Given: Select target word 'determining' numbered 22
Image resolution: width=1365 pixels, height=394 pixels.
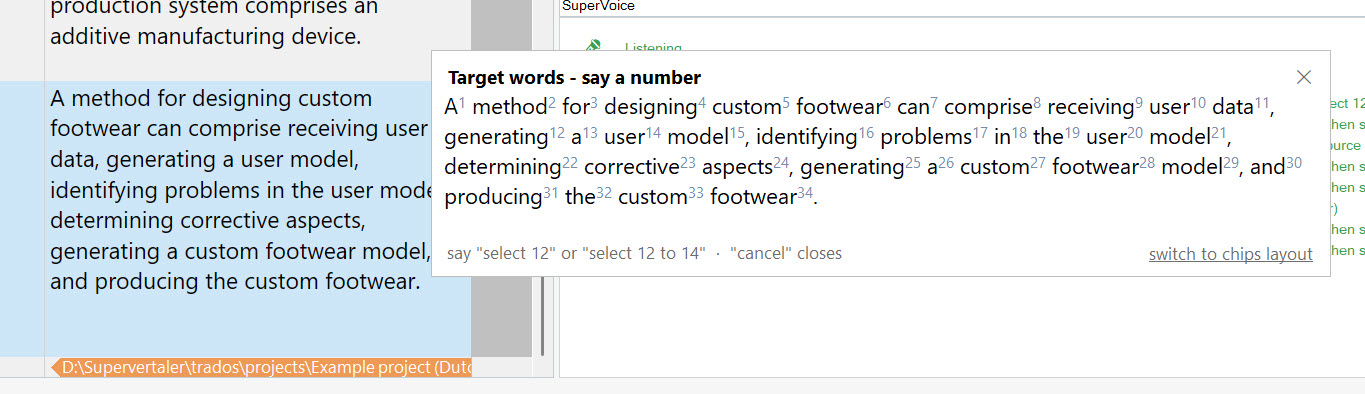Looking at the screenshot, I should pos(502,167).
